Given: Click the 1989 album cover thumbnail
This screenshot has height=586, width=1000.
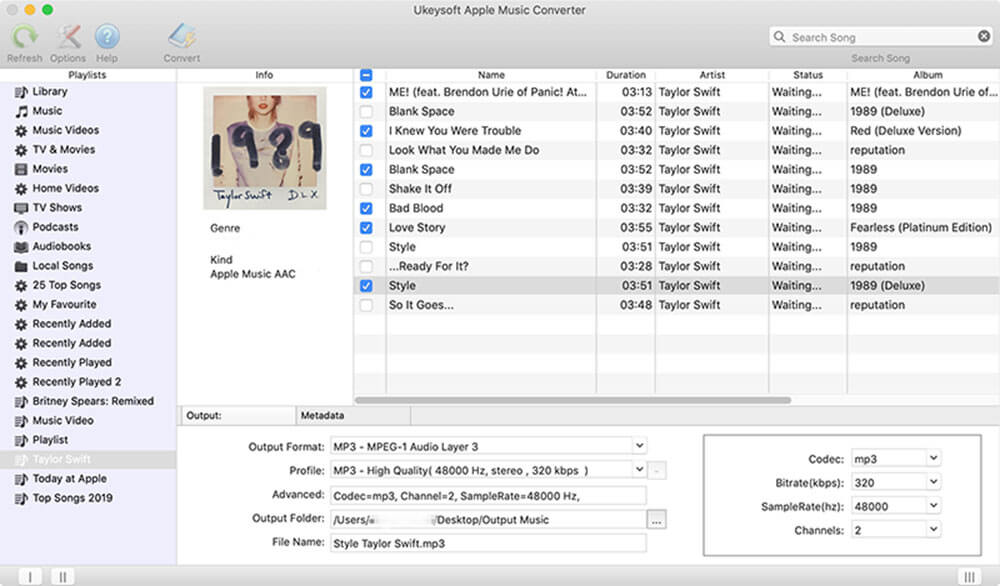Looking at the screenshot, I should 265,148.
